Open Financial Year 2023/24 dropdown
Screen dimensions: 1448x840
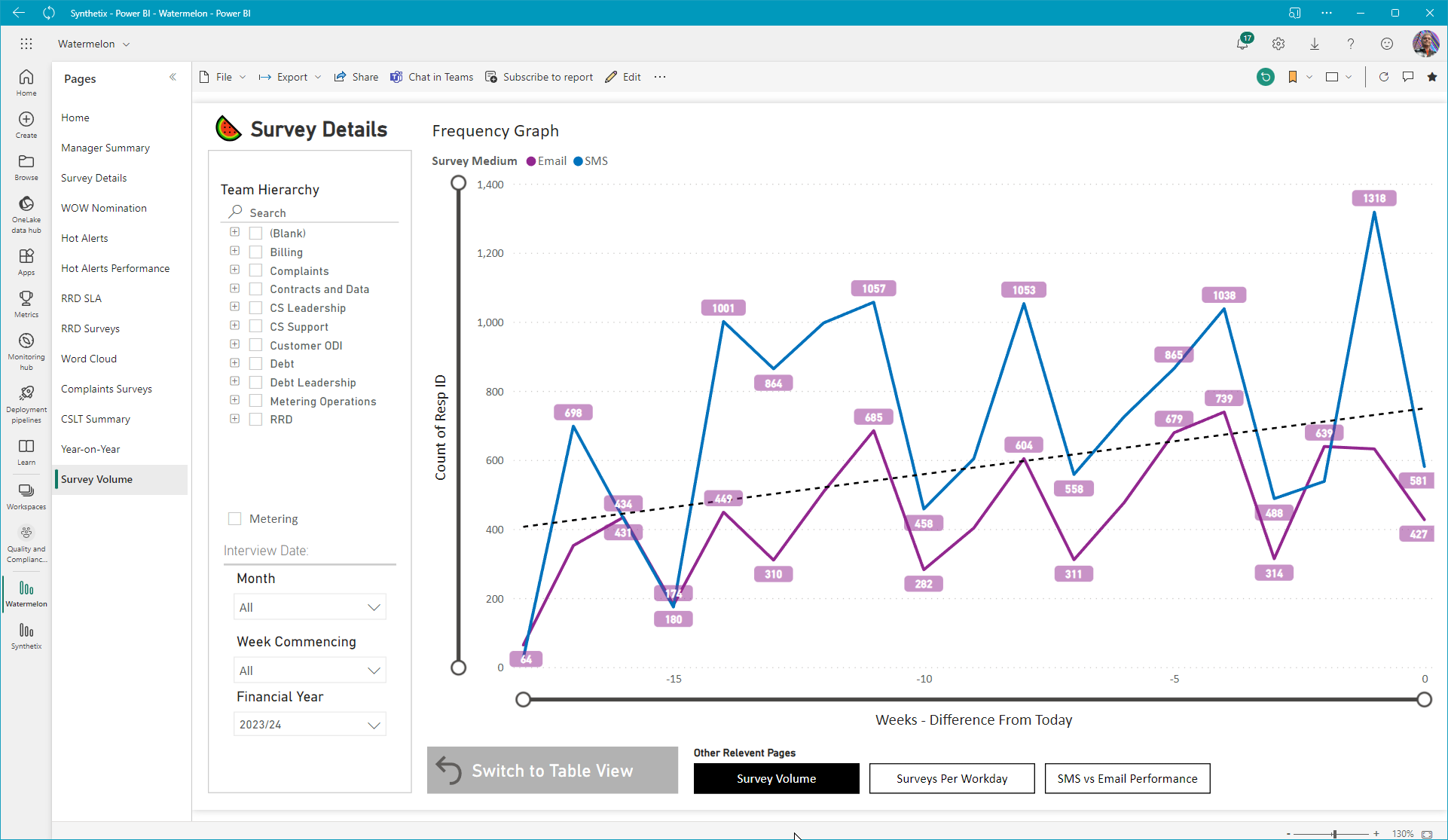310,725
